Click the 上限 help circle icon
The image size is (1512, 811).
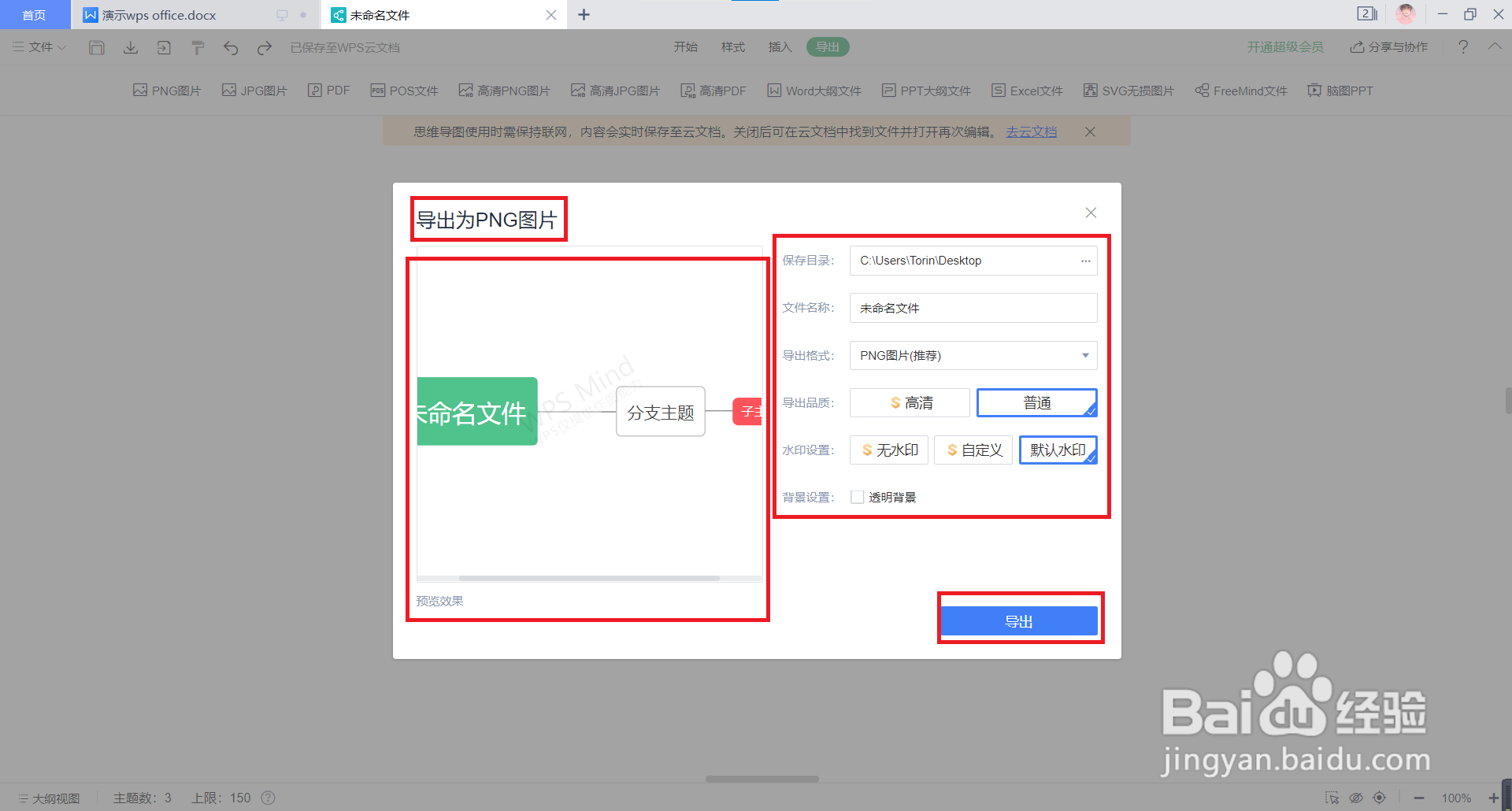tap(268, 798)
